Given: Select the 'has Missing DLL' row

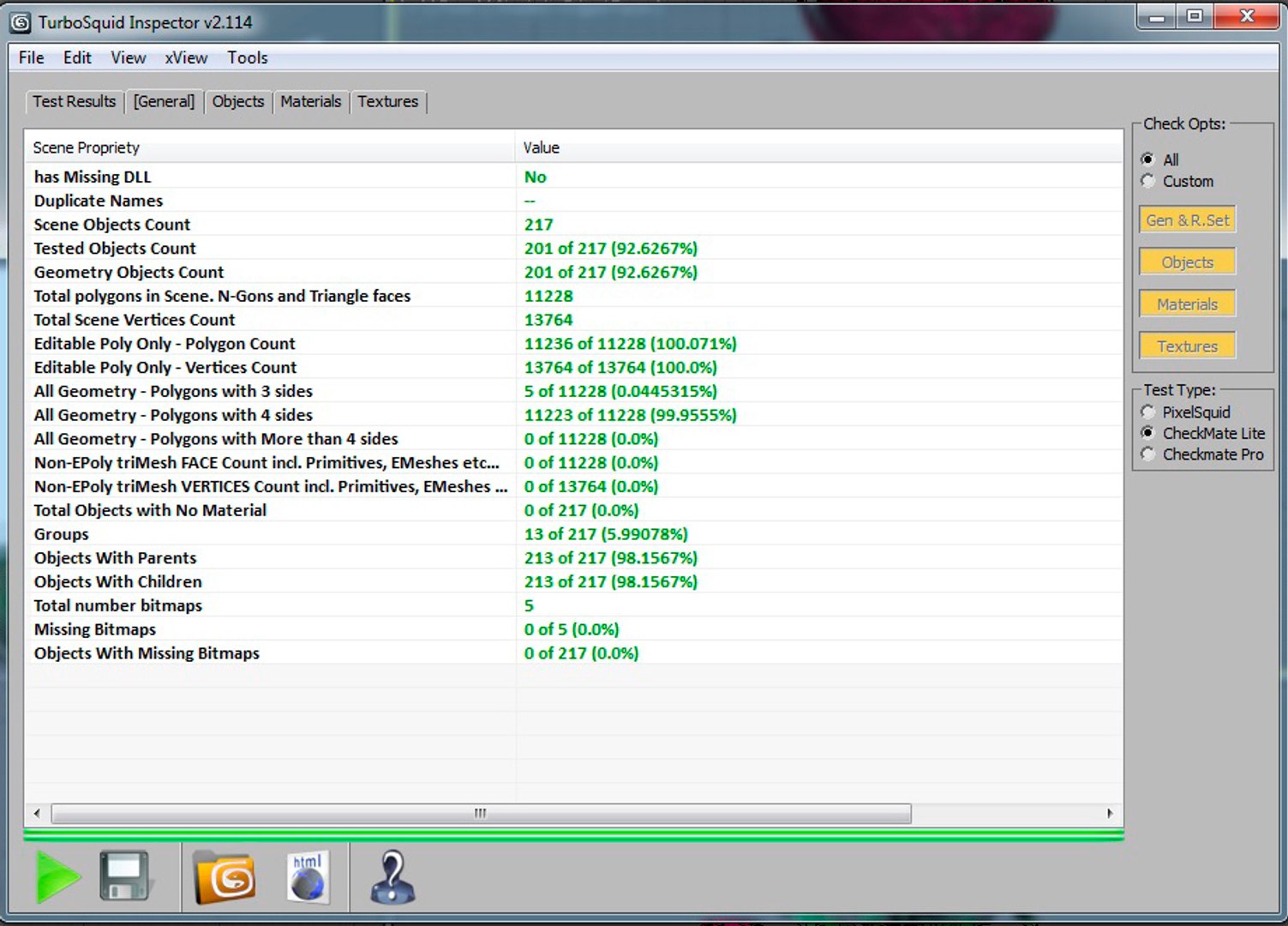Looking at the screenshot, I should pyautogui.click(x=574, y=177).
